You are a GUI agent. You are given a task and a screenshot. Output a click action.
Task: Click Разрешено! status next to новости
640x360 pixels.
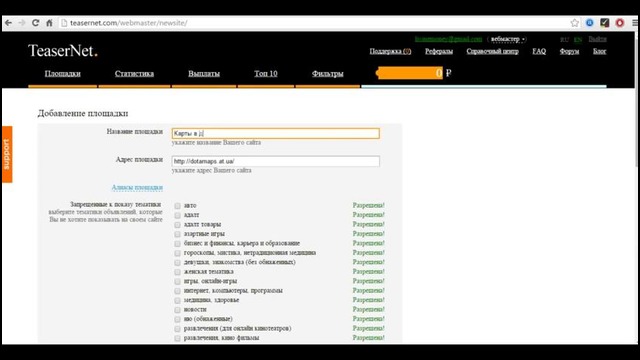tap(369, 309)
